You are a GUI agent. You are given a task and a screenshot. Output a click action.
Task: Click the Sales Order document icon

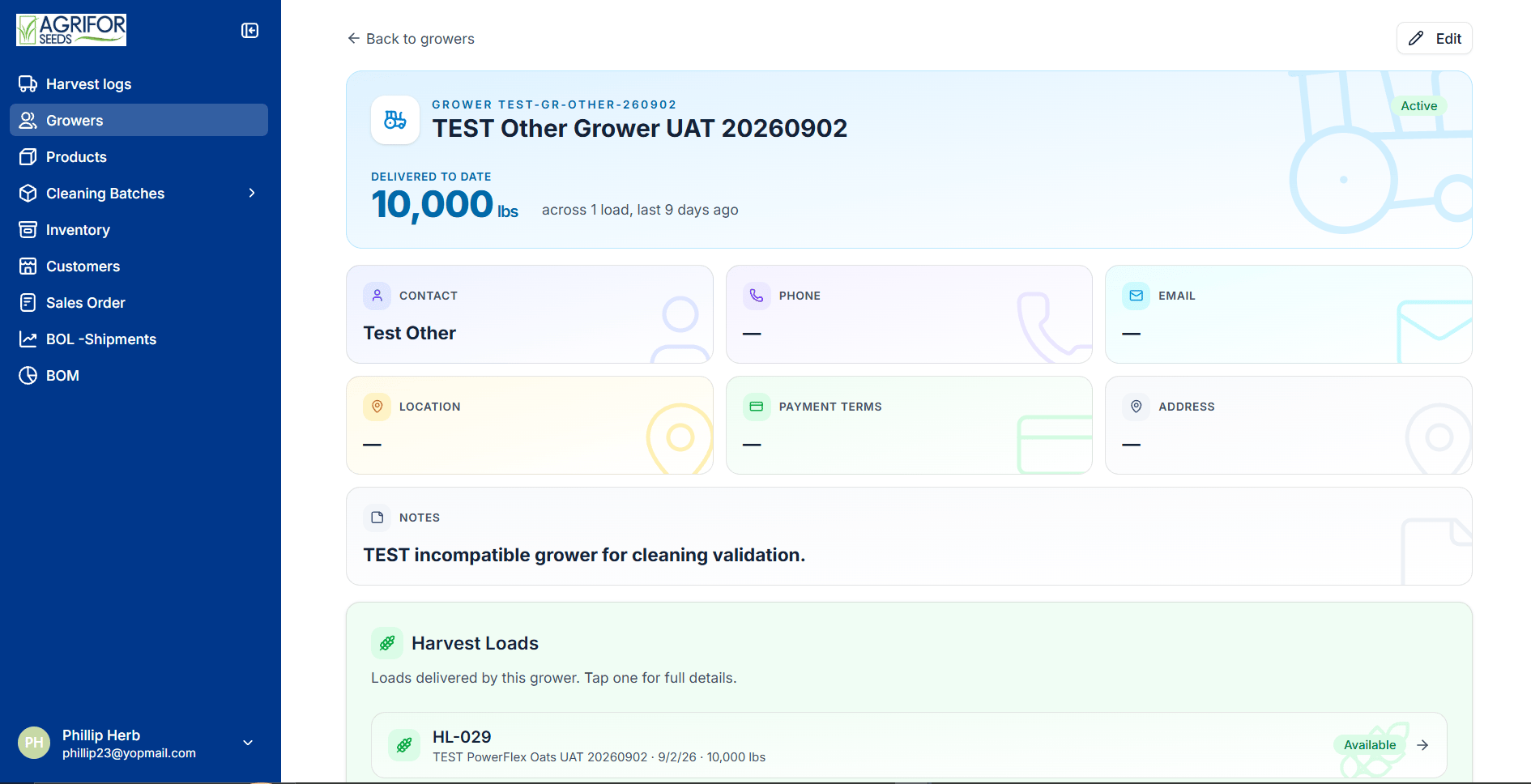click(28, 303)
